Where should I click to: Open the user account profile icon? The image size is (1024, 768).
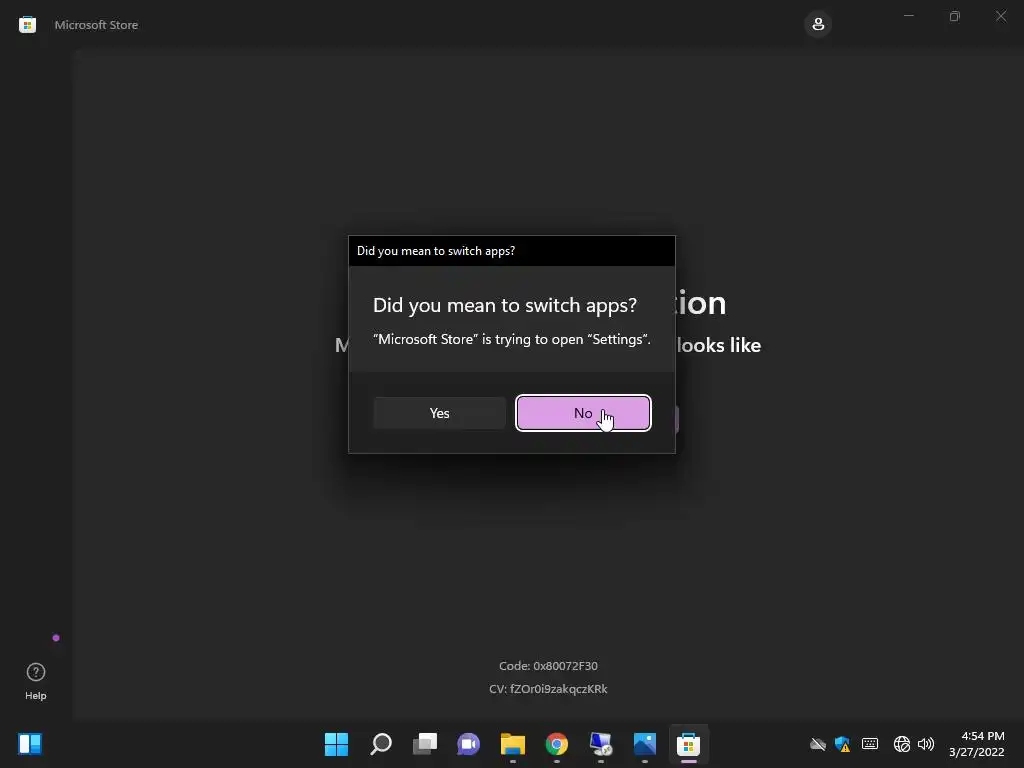[818, 25]
